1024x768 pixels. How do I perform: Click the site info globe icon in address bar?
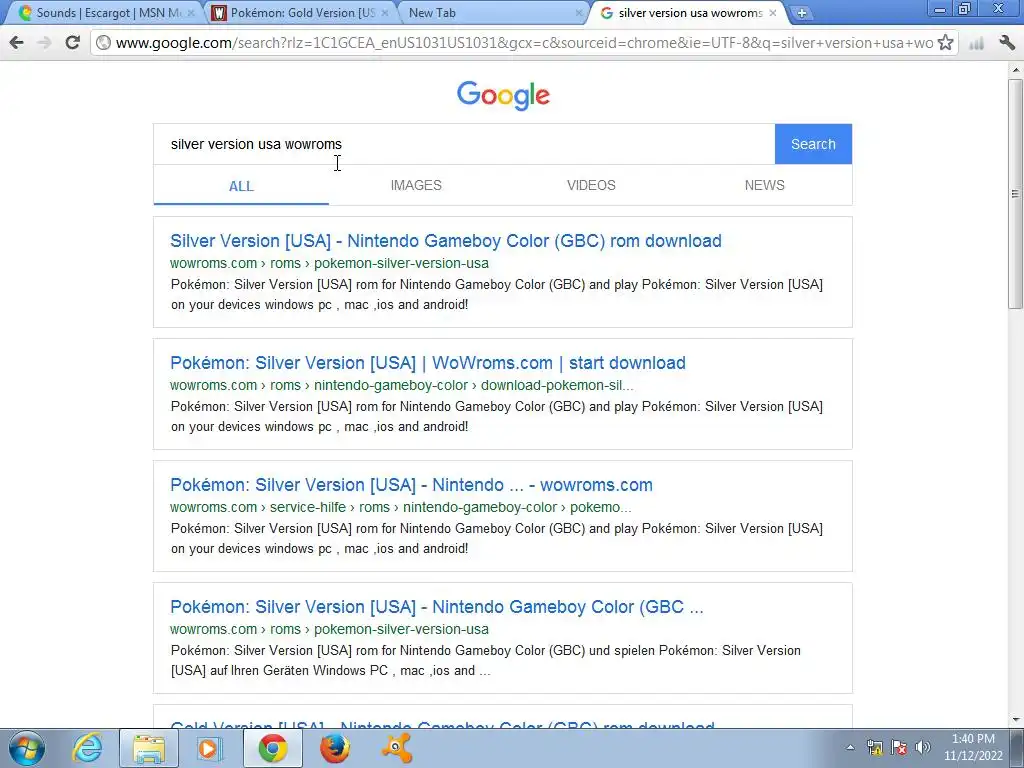[x=103, y=43]
